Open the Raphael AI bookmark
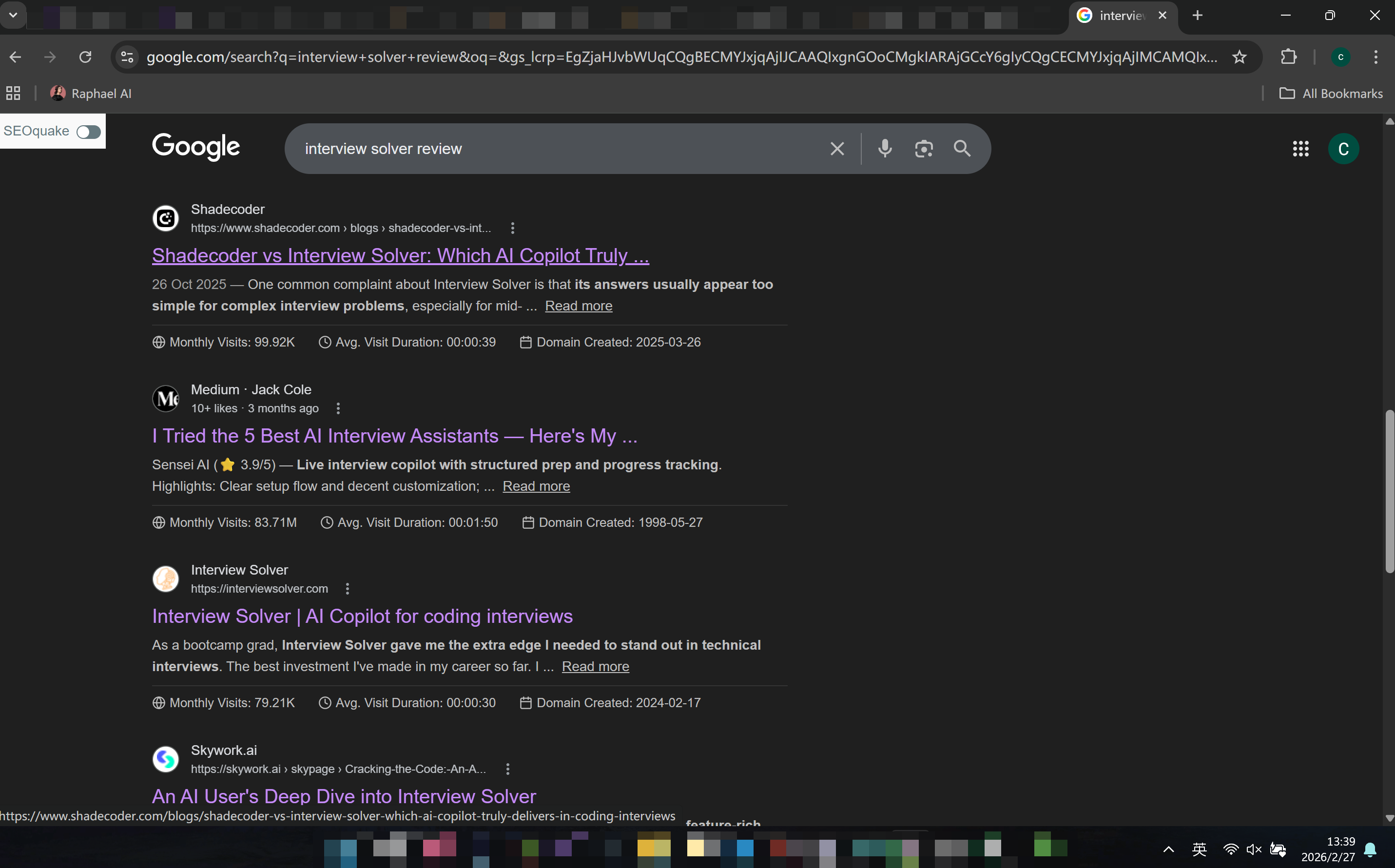Image resolution: width=1395 pixels, height=868 pixels. coord(91,94)
